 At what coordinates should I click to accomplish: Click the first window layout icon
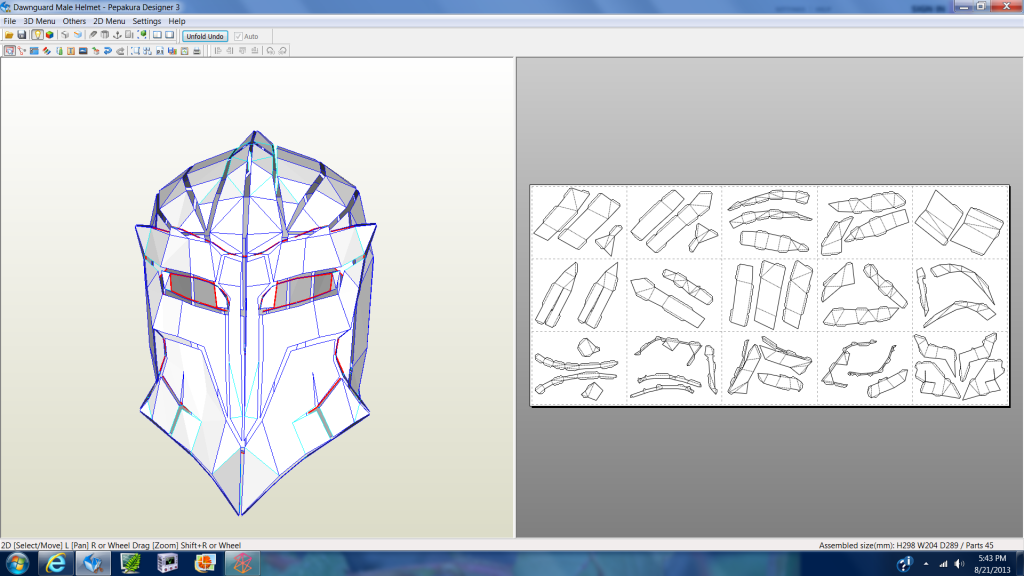[157, 35]
